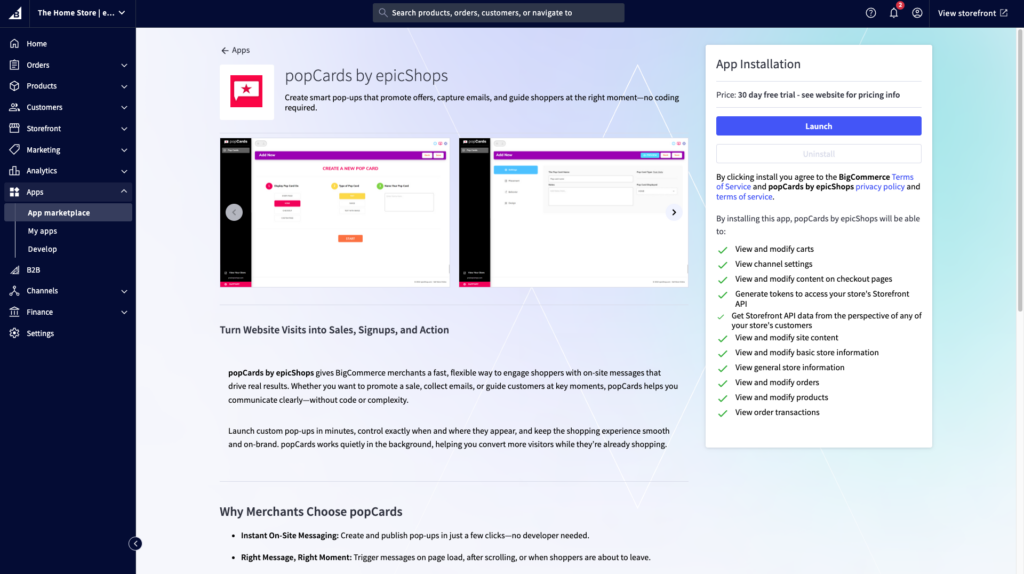Expand the Marketing menu chevron

pos(124,150)
